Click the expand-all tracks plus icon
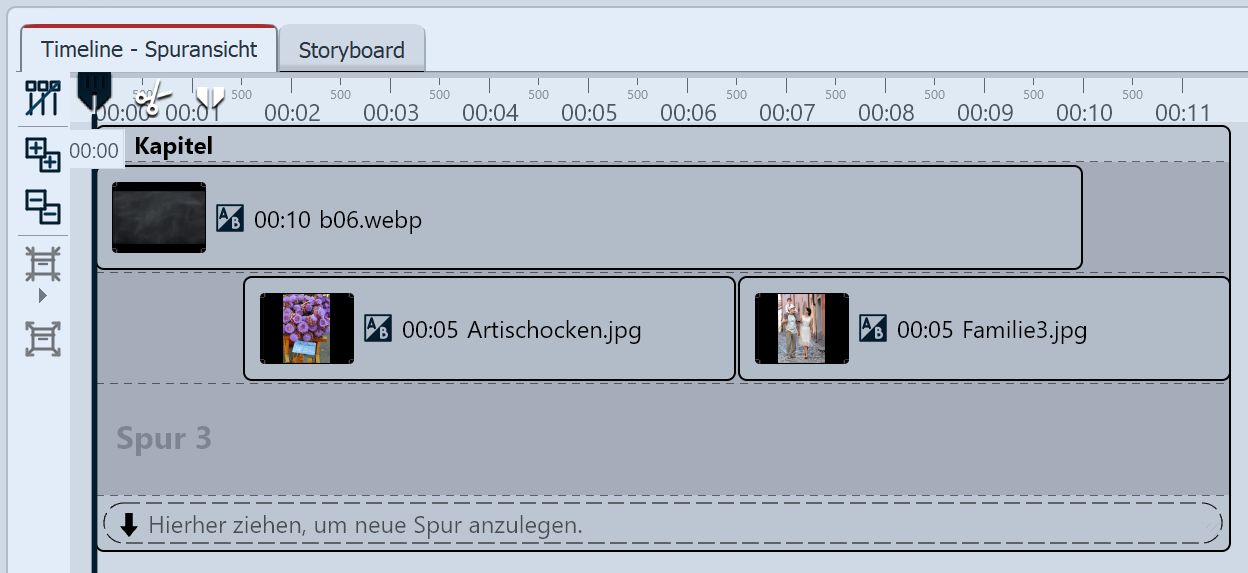The width and height of the screenshot is (1248, 573). (x=42, y=156)
